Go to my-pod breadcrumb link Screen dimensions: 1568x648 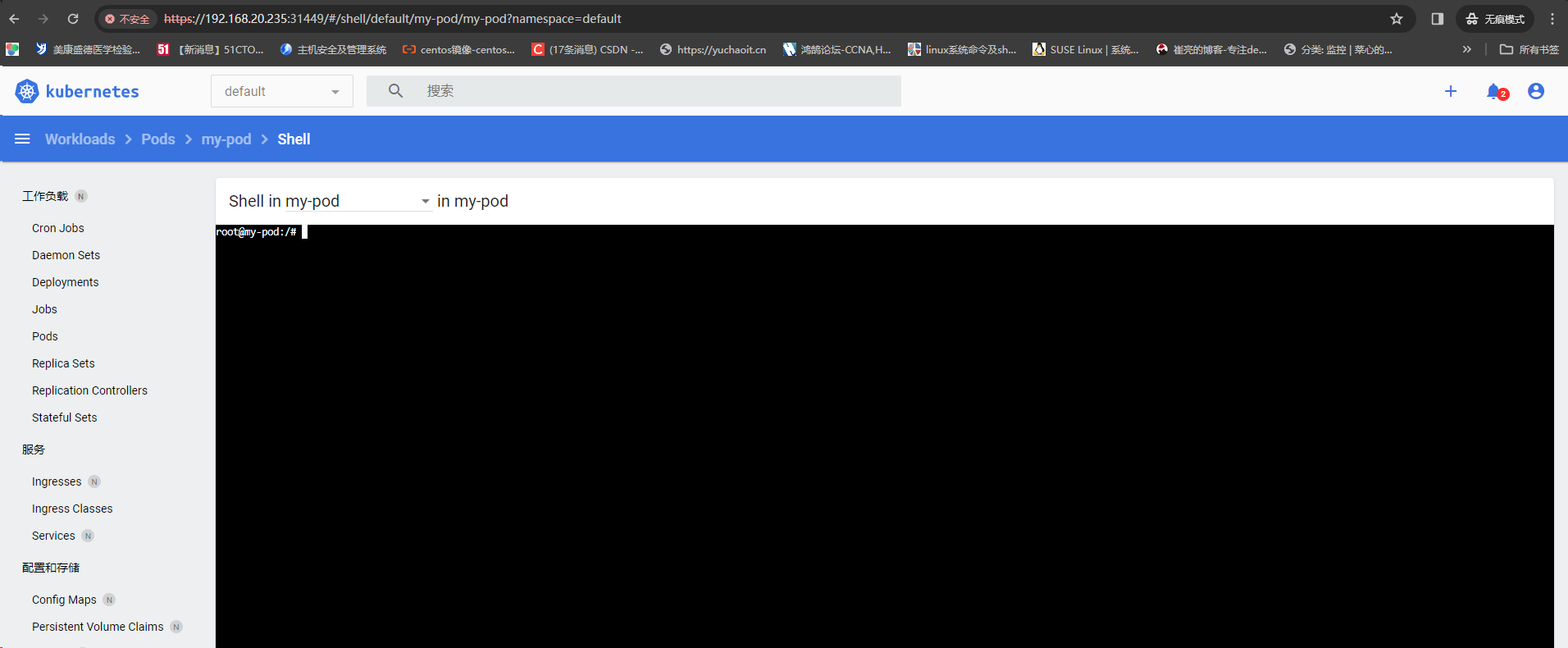coord(226,139)
